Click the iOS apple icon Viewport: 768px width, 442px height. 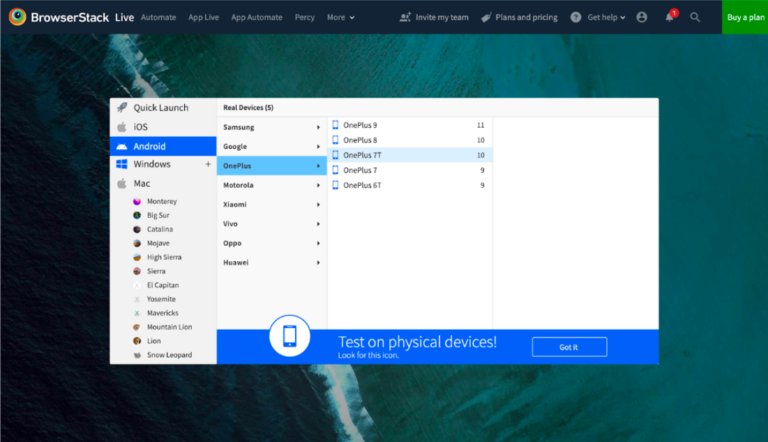pos(122,127)
